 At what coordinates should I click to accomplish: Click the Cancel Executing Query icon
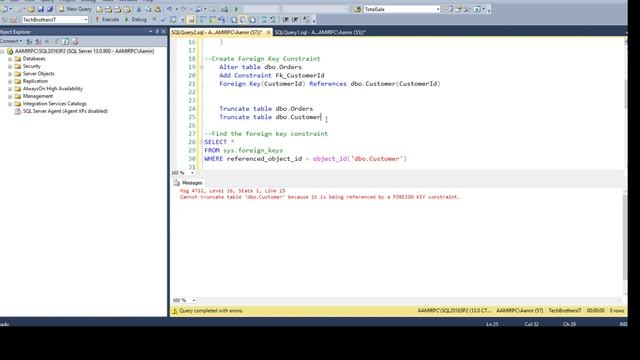154,19
